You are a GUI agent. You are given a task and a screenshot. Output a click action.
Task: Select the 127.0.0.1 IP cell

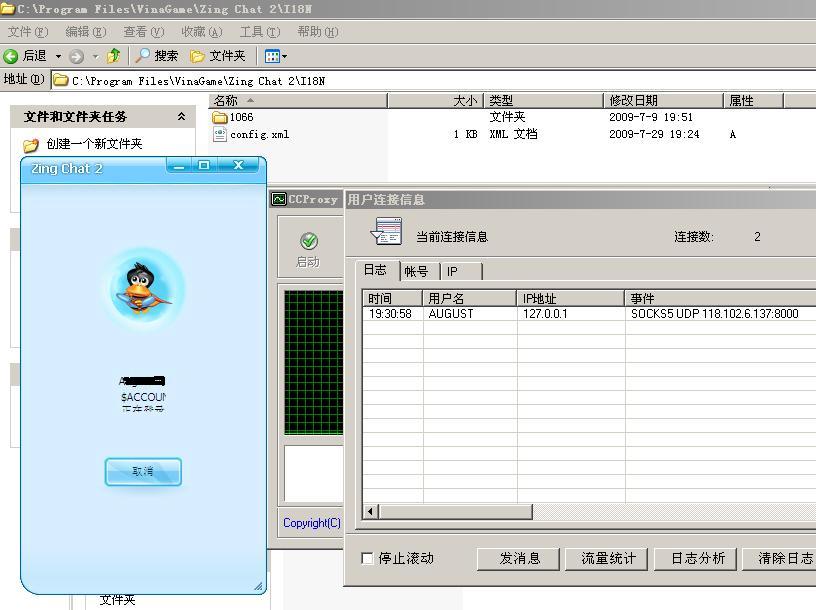point(545,314)
